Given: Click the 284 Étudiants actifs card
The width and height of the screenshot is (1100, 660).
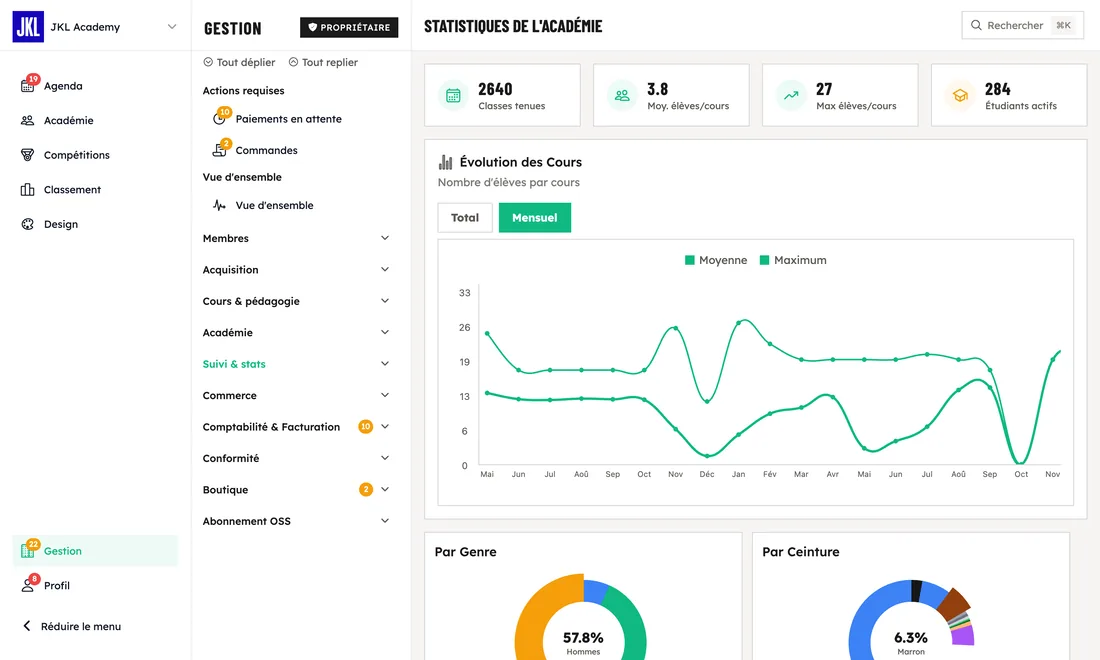Looking at the screenshot, I should coord(1009,95).
